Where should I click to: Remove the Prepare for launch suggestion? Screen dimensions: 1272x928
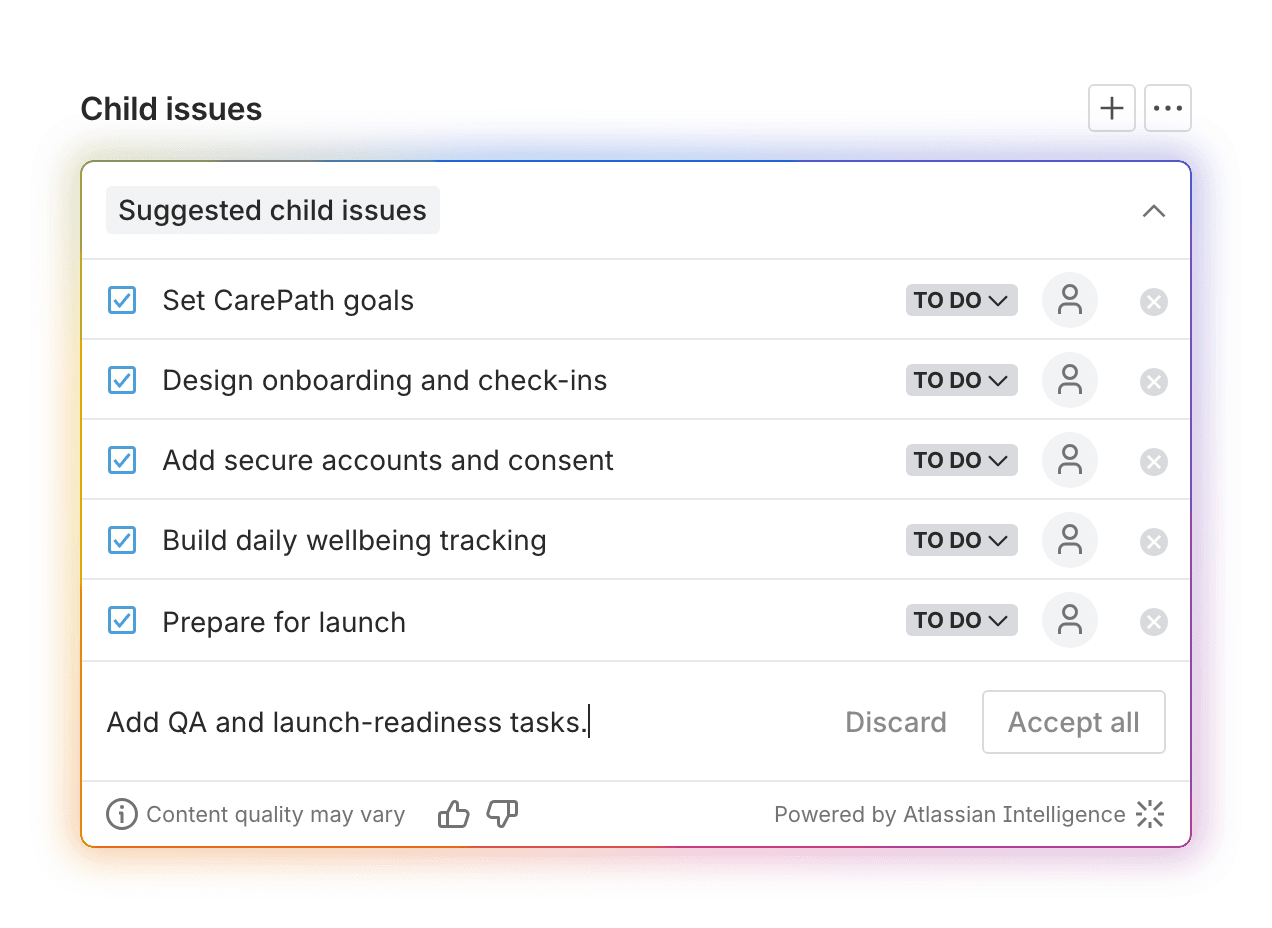[x=1154, y=622]
